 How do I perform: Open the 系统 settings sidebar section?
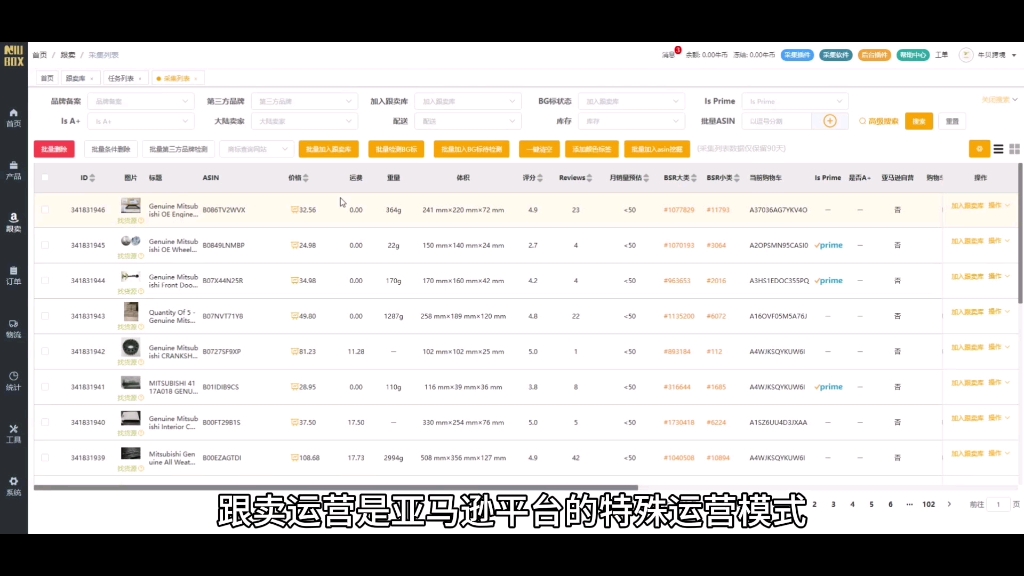coord(13,487)
